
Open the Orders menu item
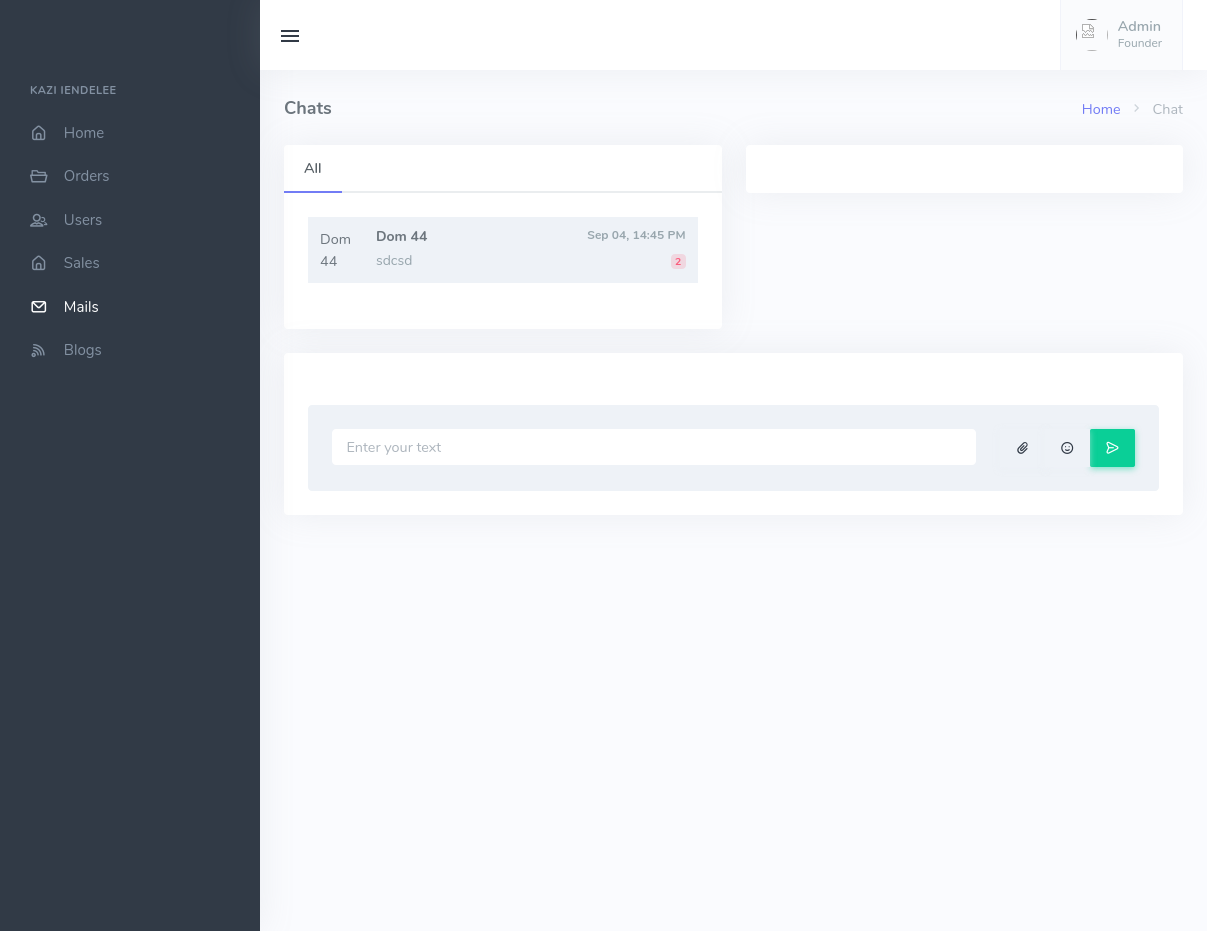(x=86, y=176)
